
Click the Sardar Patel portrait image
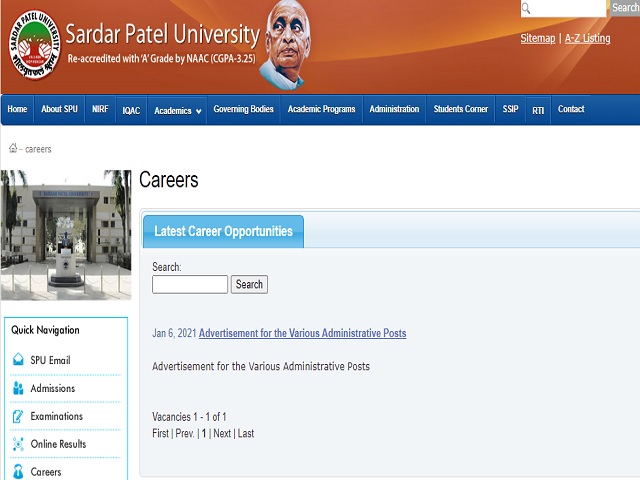coord(285,45)
